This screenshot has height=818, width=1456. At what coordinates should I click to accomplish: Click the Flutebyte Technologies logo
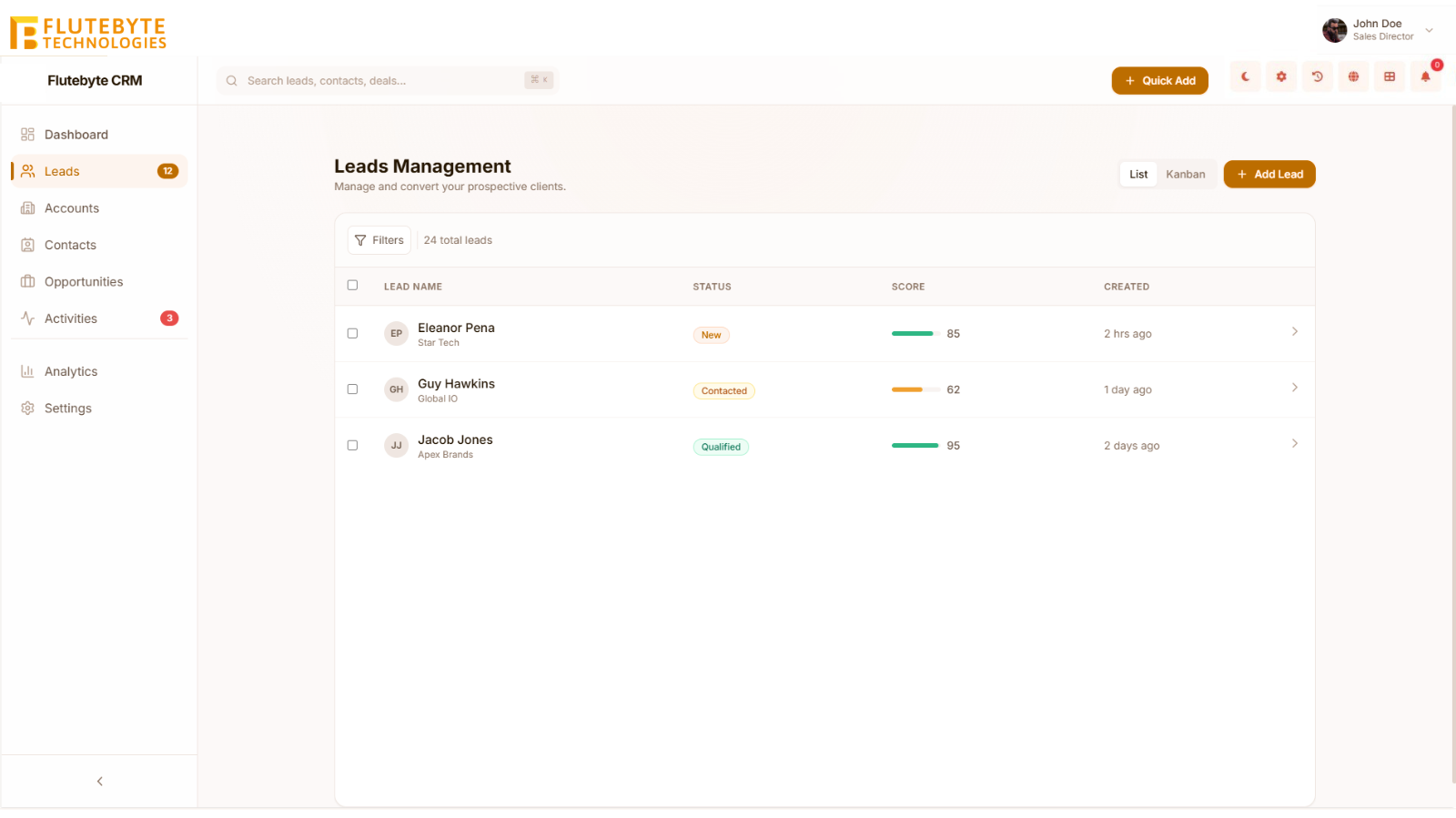click(x=88, y=33)
